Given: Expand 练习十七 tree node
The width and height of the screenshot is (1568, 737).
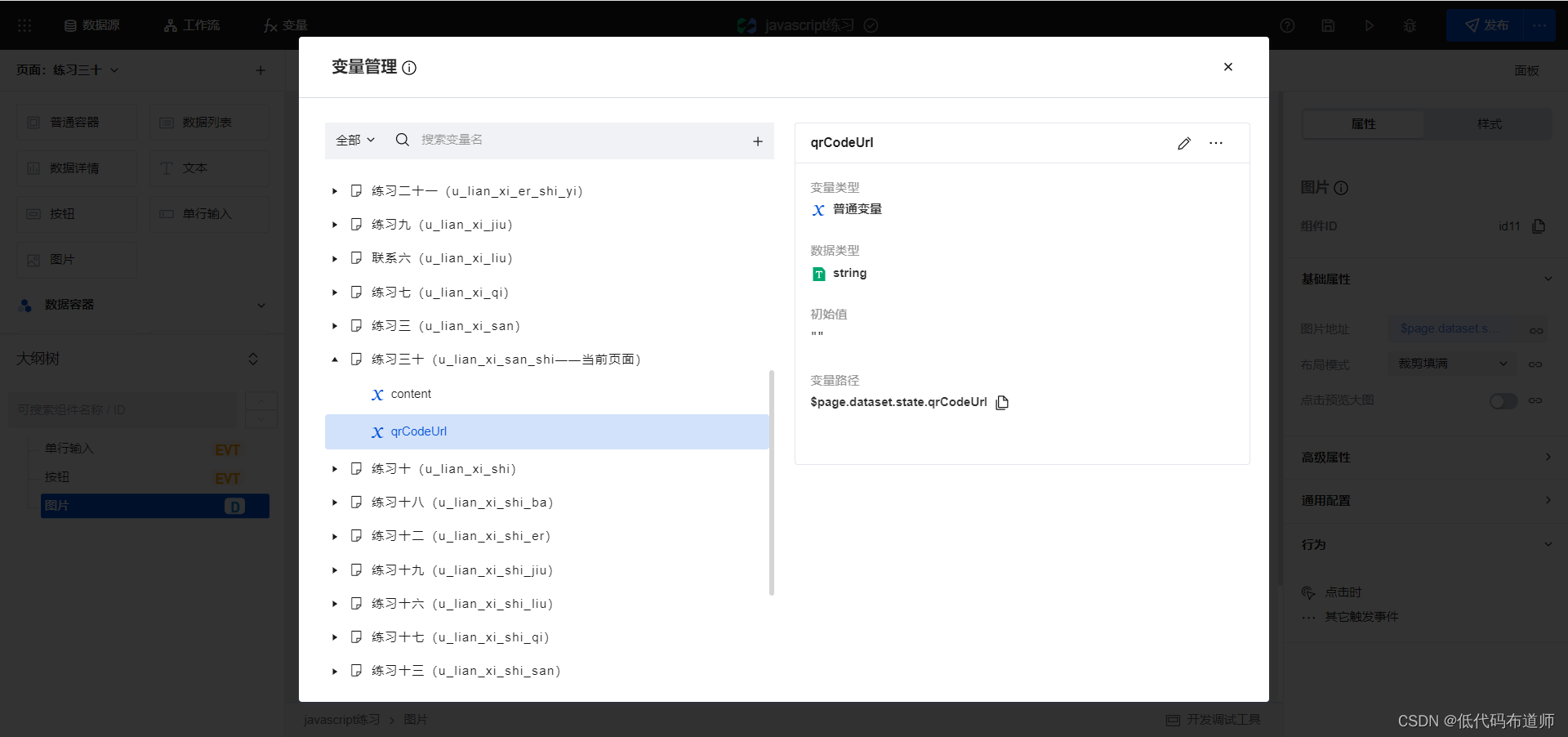Looking at the screenshot, I should pyautogui.click(x=335, y=637).
